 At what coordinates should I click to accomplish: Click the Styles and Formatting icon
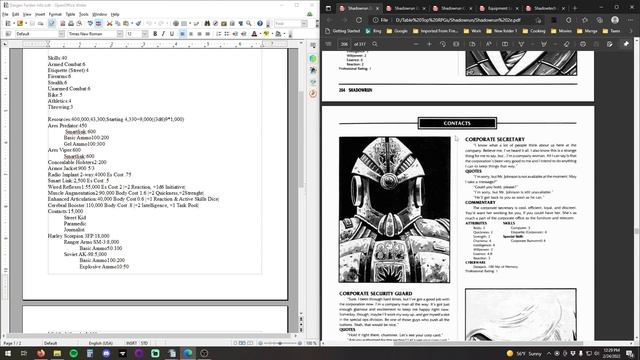click(8, 34)
